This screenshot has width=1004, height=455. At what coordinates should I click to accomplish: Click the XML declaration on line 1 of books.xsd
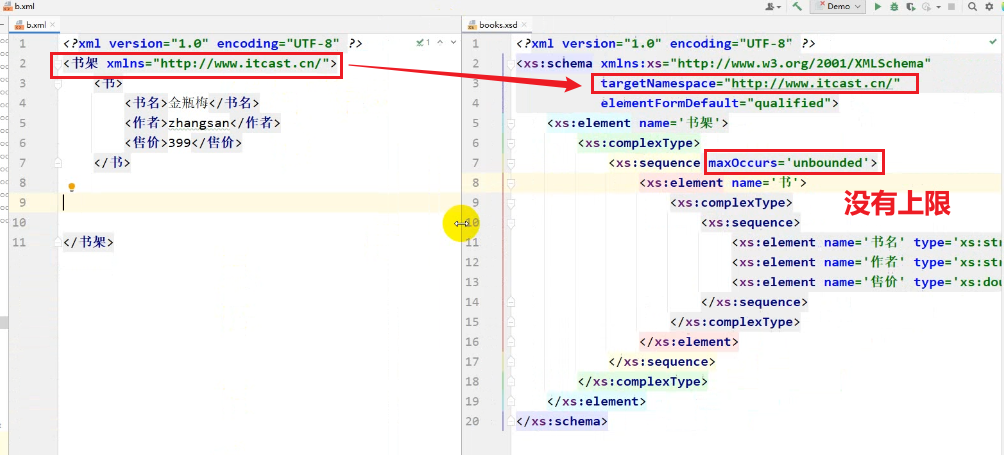tap(666, 44)
